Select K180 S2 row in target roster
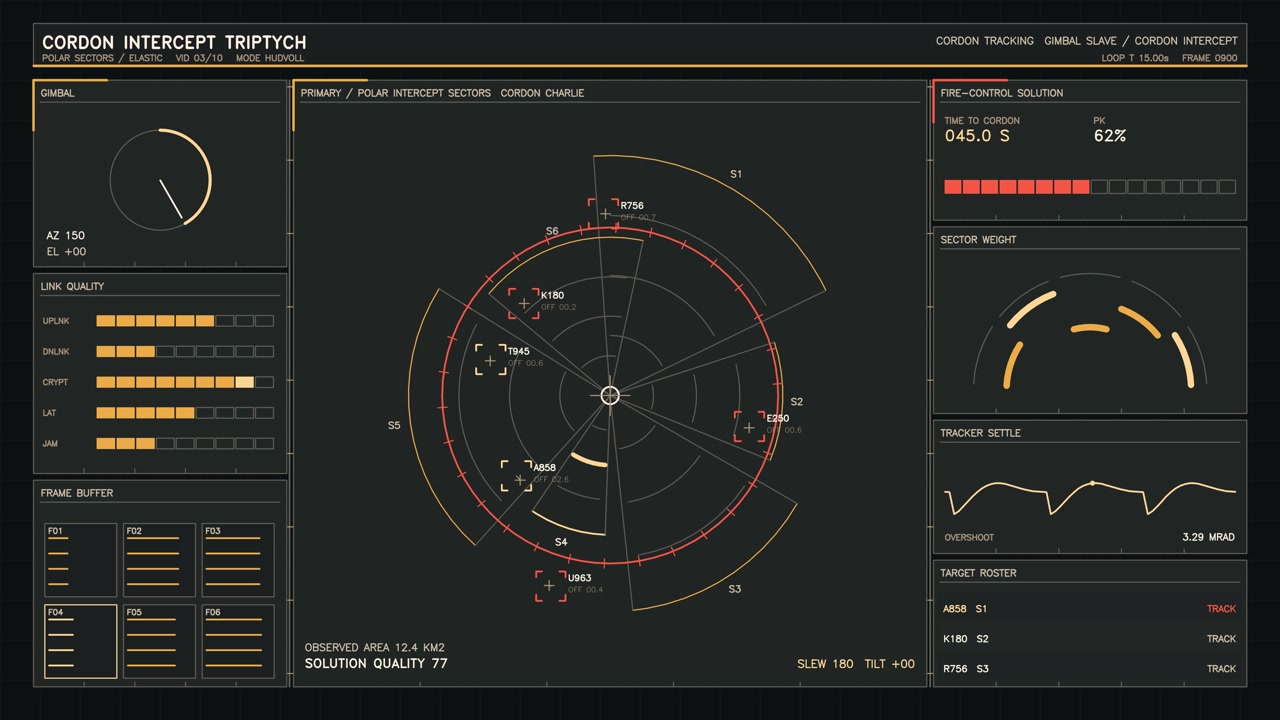Image resolution: width=1280 pixels, height=720 pixels. click(1089, 638)
